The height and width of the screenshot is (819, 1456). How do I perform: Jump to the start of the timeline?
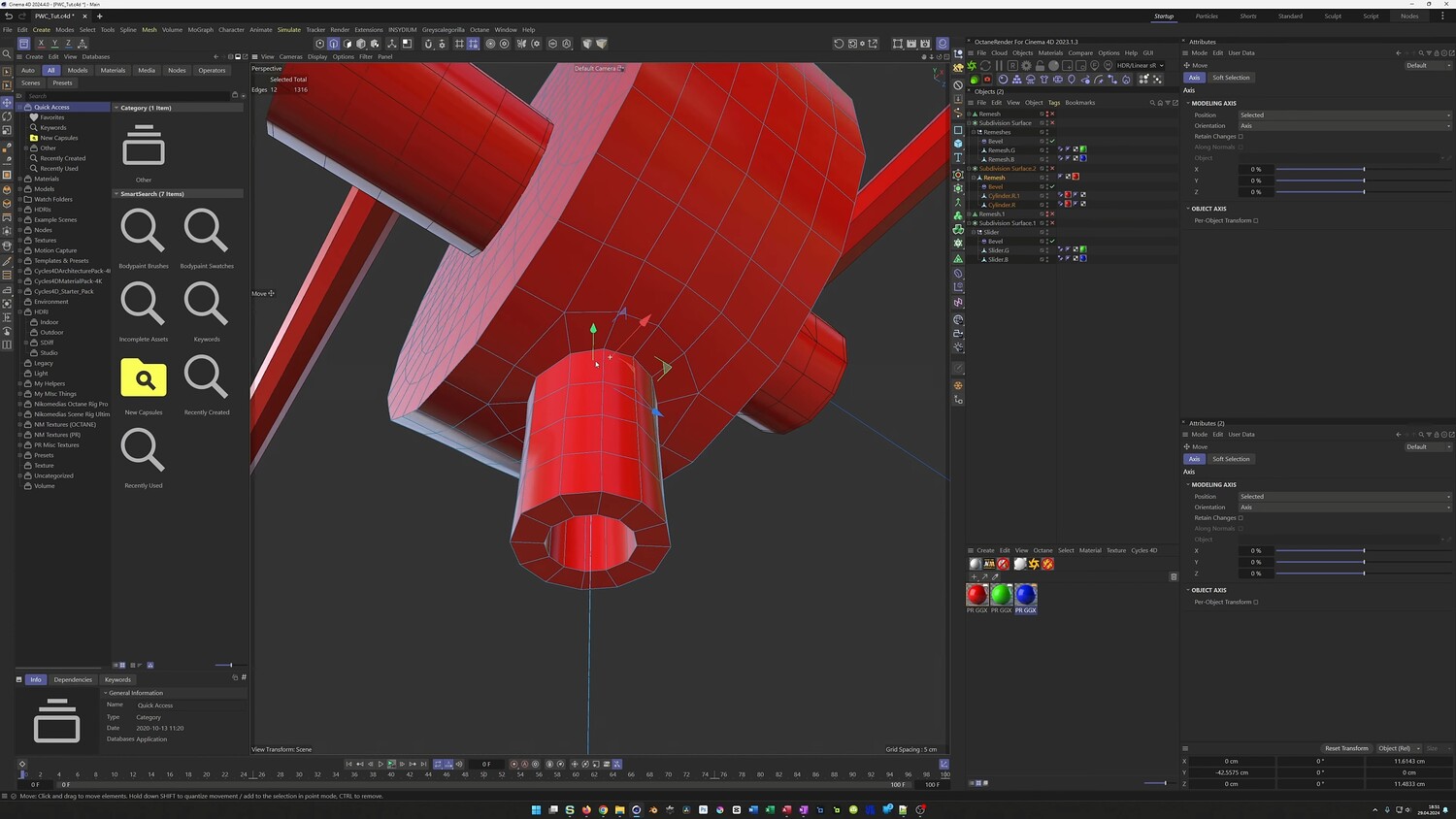point(348,765)
